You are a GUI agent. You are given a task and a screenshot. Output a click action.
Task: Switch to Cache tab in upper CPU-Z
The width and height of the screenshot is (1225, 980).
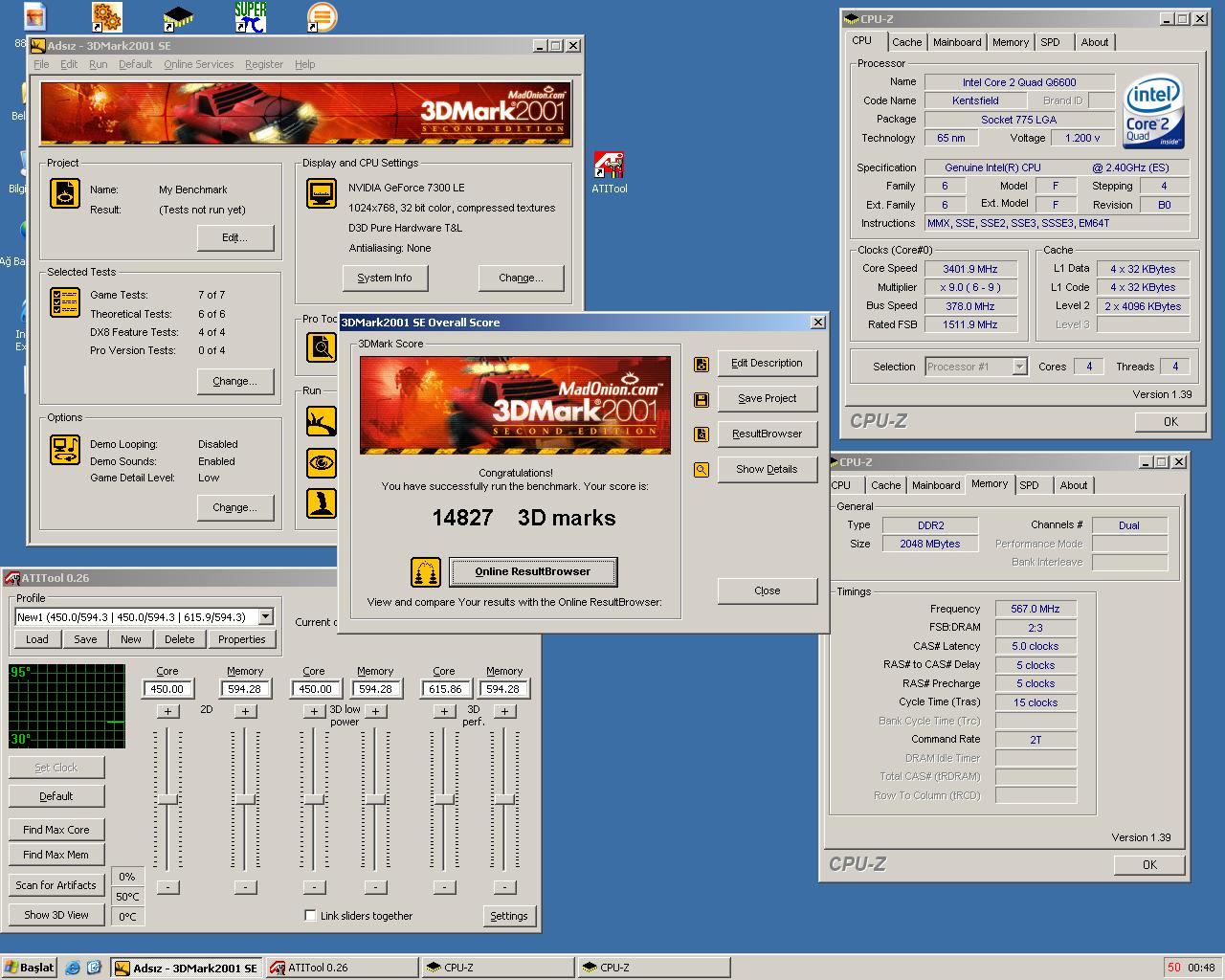pos(907,42)
